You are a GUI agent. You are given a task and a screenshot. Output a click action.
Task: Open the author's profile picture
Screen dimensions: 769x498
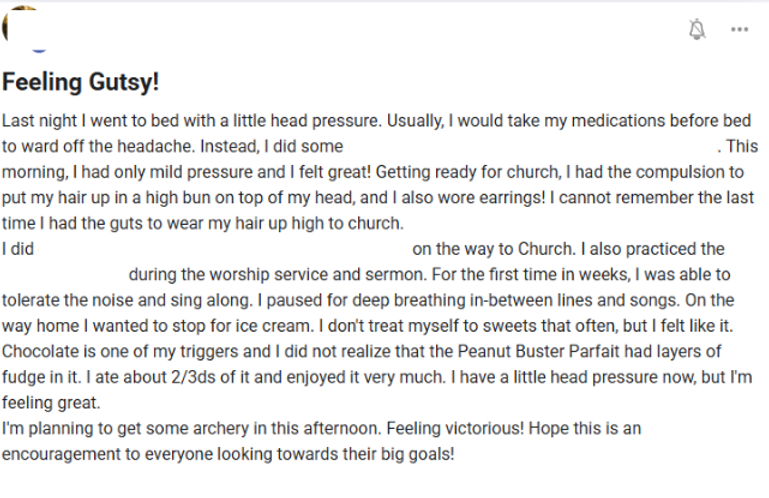19,26
